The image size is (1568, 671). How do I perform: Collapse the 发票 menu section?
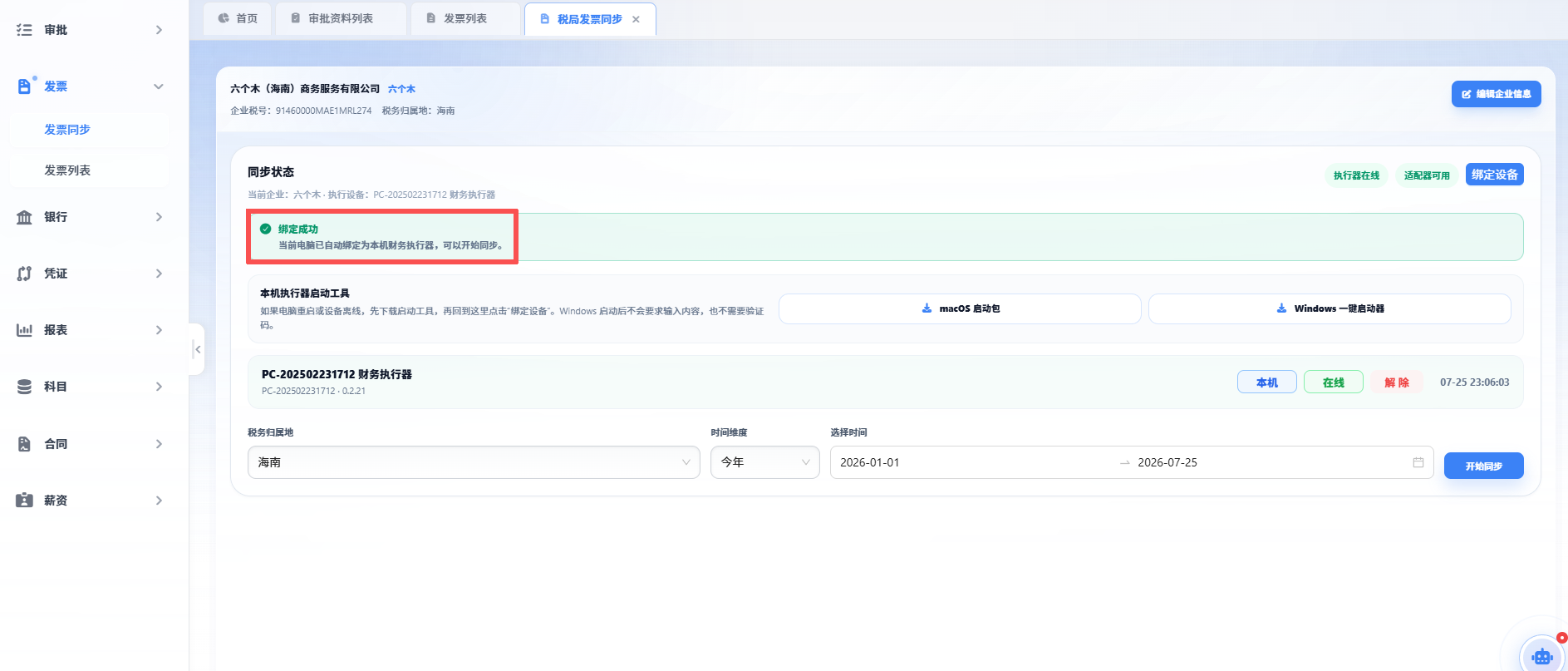(x=159, y=86)
